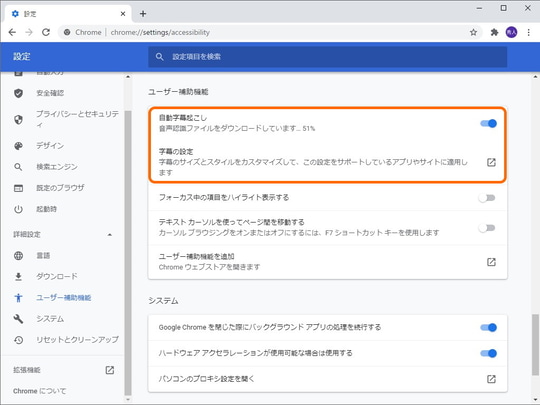Click the address bar URL
The width and height of the screenshot is (540, 405).
click(x=160, y=32)
